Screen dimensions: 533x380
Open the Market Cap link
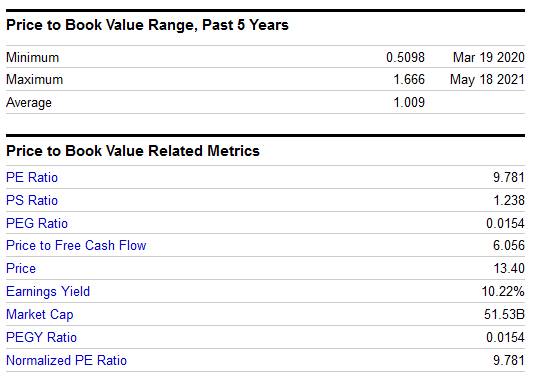[x=39, y=314]
